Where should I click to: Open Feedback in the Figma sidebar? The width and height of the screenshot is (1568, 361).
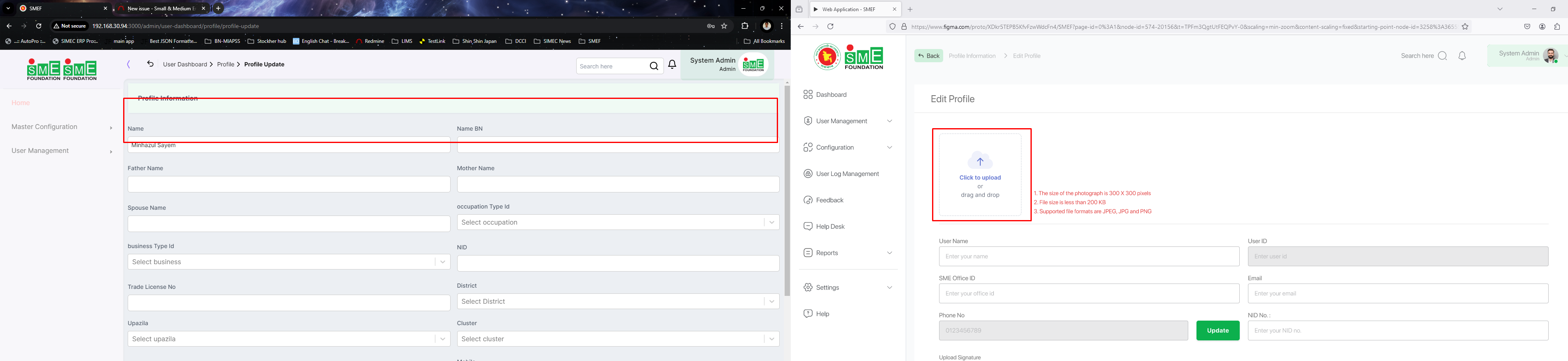click(x=824, y=200)
